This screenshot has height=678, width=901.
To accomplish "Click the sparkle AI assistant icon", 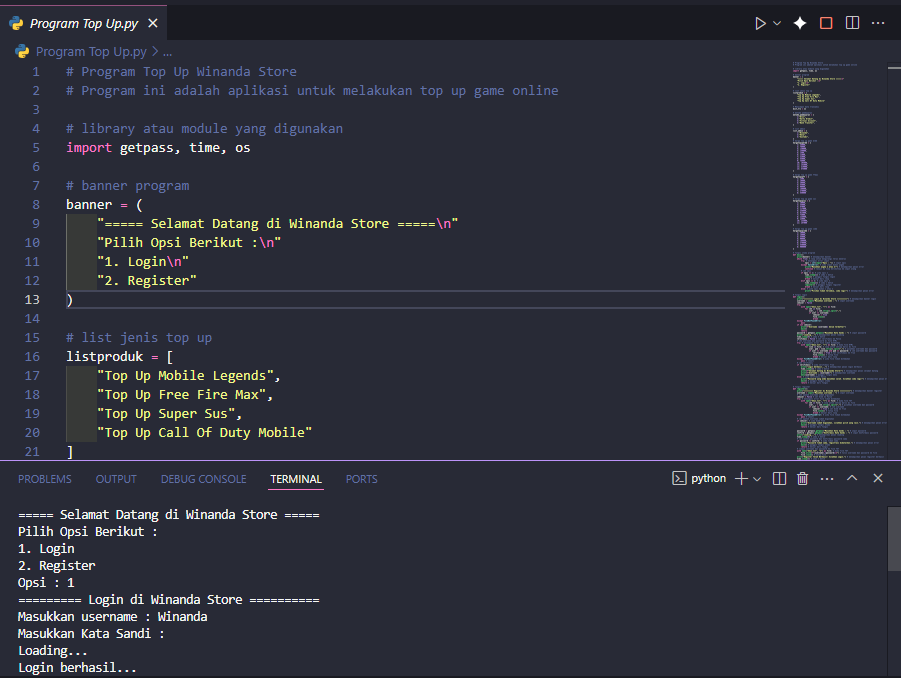I will pos(800,23).
